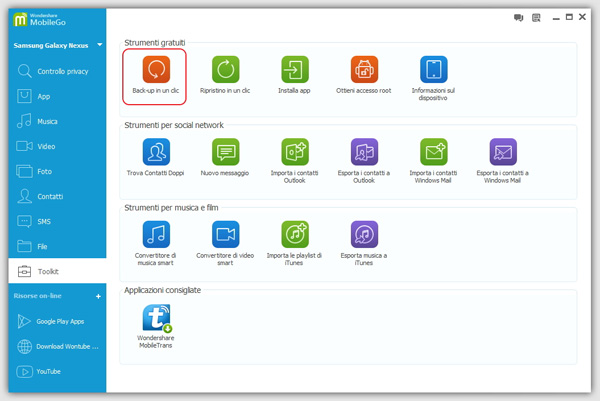Open the feedback chat bubble icon
Viewport: 600px width, 401px height.
coord(518,18)
